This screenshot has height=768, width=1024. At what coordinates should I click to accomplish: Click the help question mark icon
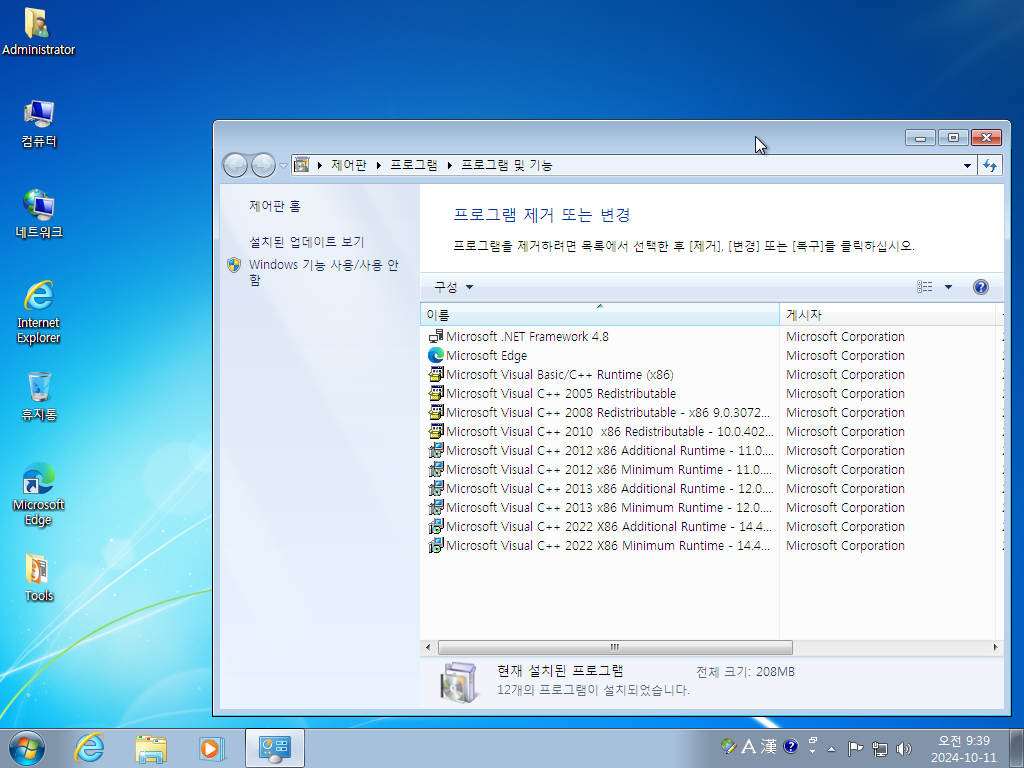pos(980,287)
